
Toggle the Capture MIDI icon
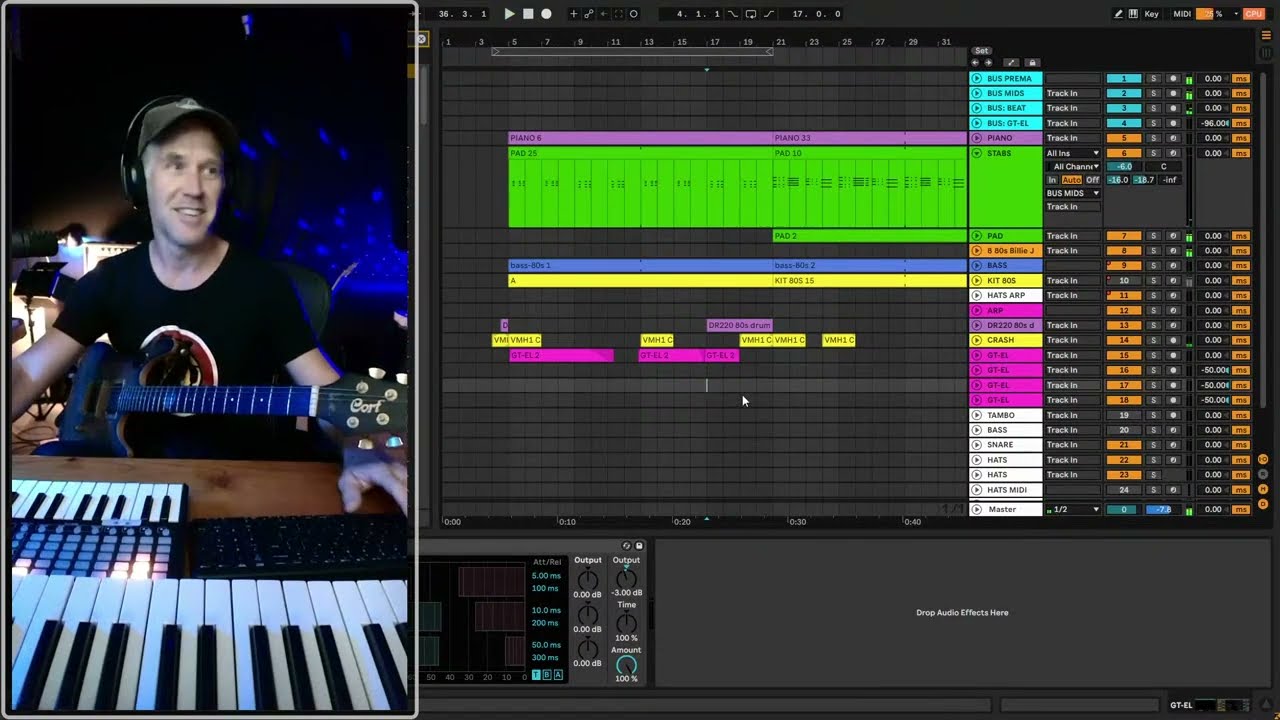pyautogui.click(x=618, y=14)
